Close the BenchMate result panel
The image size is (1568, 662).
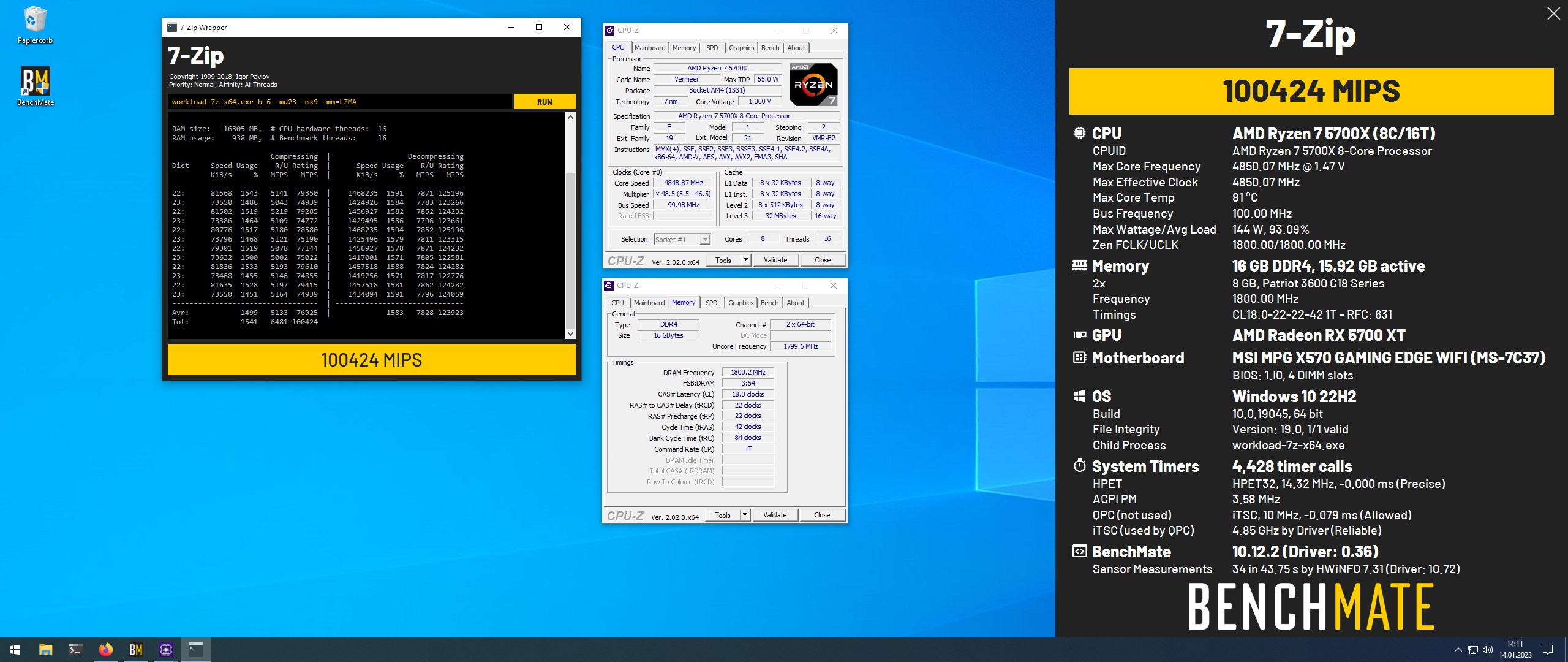pyautogui.click(x=1553, y=13)
